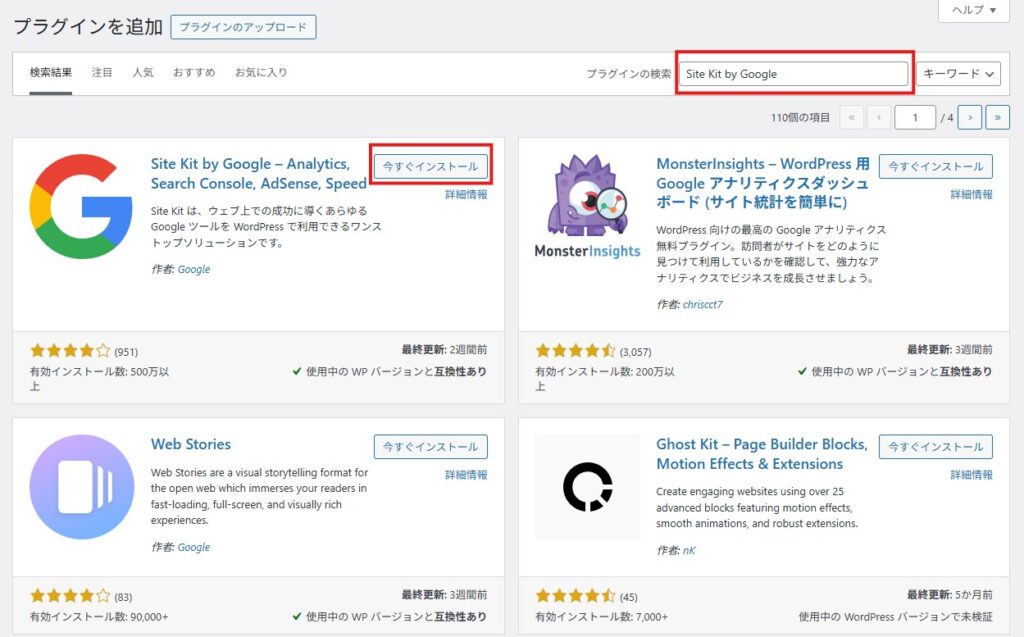Screen dimensions: 1024x637
Task: Click the Site Kit star rating
Action: click(x=70, y=351)
